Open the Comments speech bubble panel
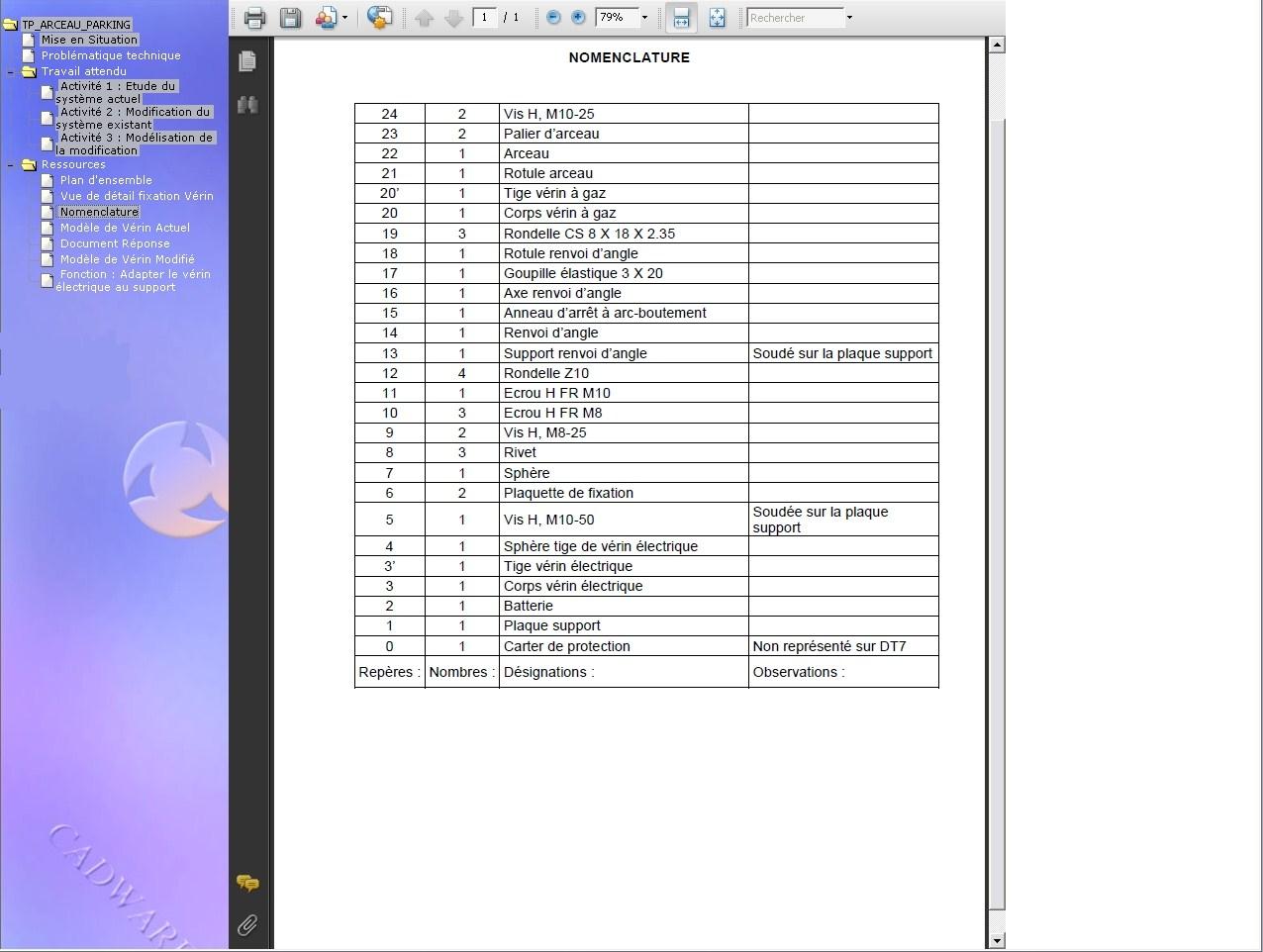 (247, 883)
